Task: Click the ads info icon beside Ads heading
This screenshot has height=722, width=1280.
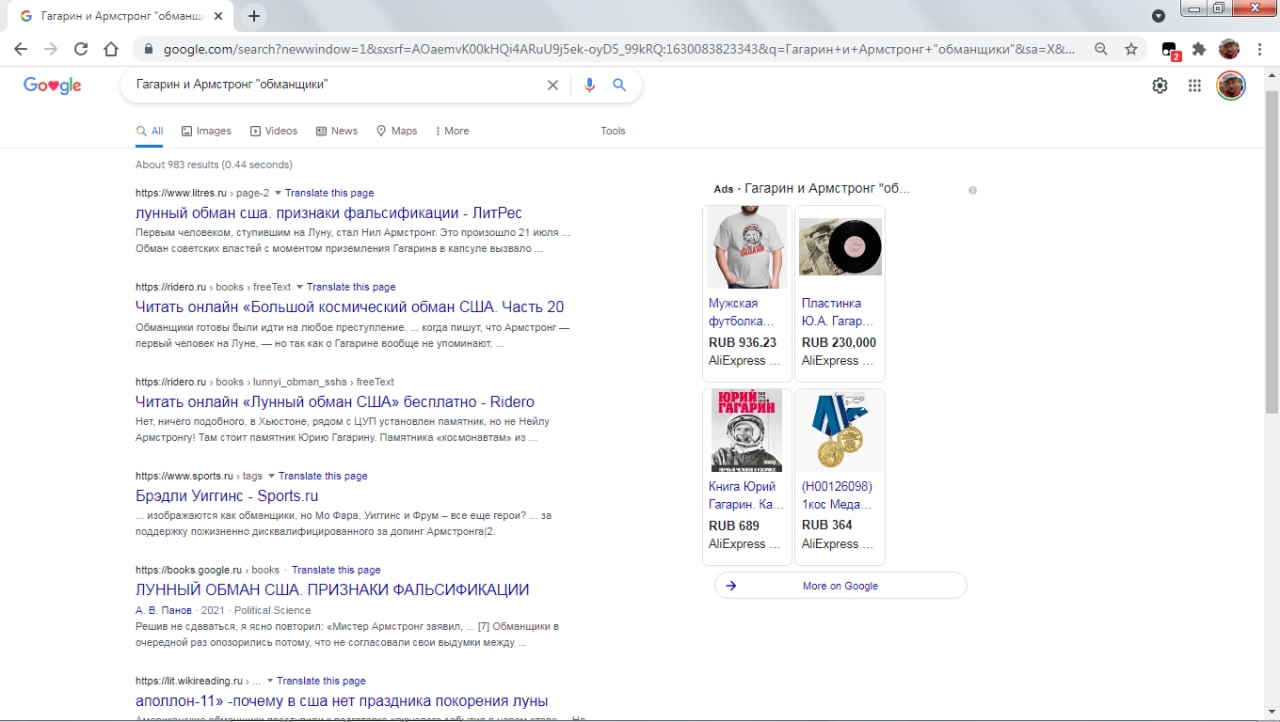Action: [972, 190]
